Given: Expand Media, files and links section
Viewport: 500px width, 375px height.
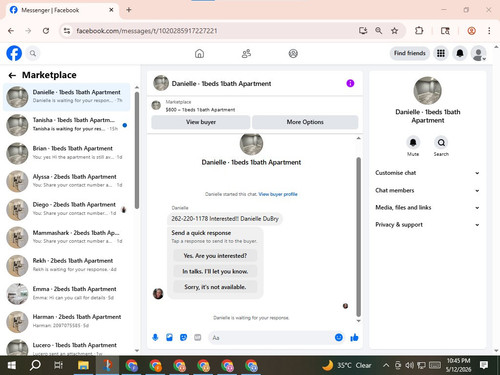Looking at the screenshot, I should pos(427,208).
